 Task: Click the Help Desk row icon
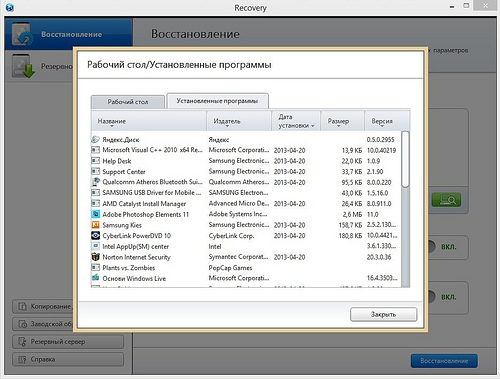[x=96, y=161]
